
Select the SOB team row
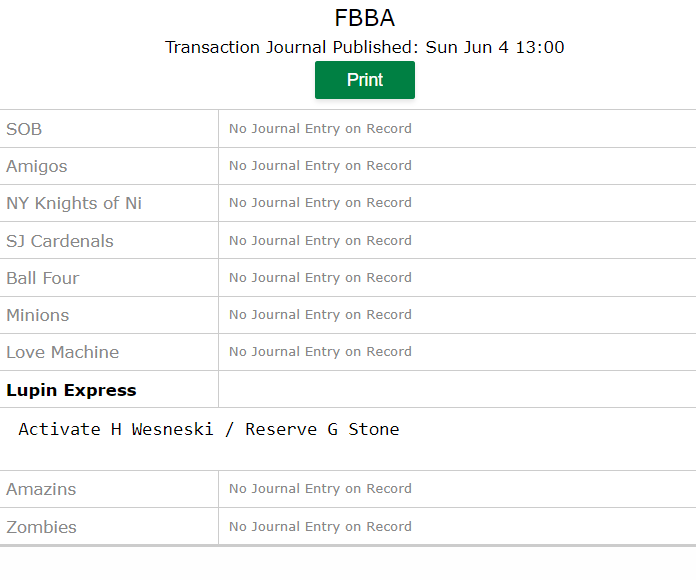coord(348,129)
